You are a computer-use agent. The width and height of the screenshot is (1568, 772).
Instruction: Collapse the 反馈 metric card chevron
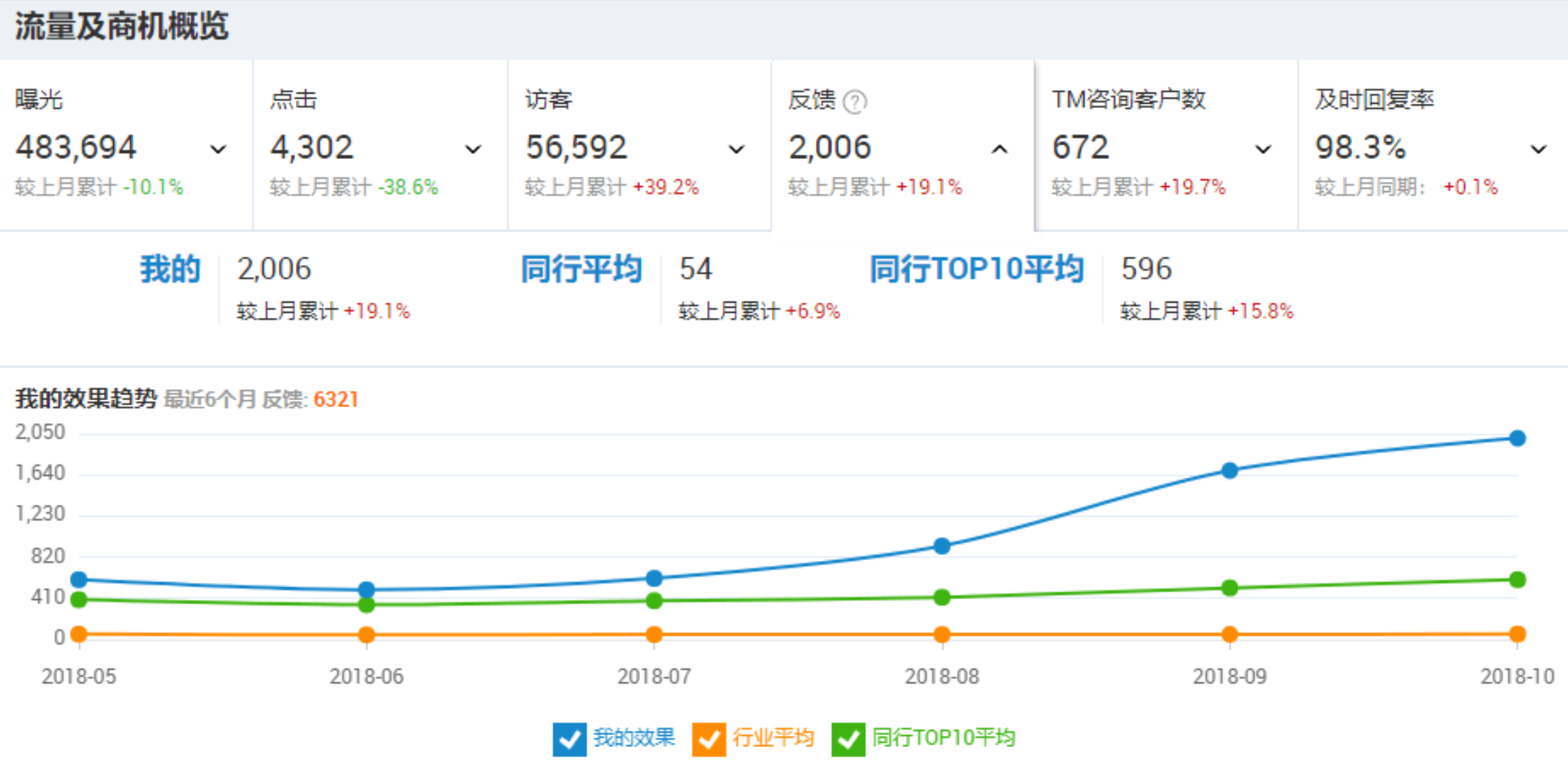[x=999, y=149]
